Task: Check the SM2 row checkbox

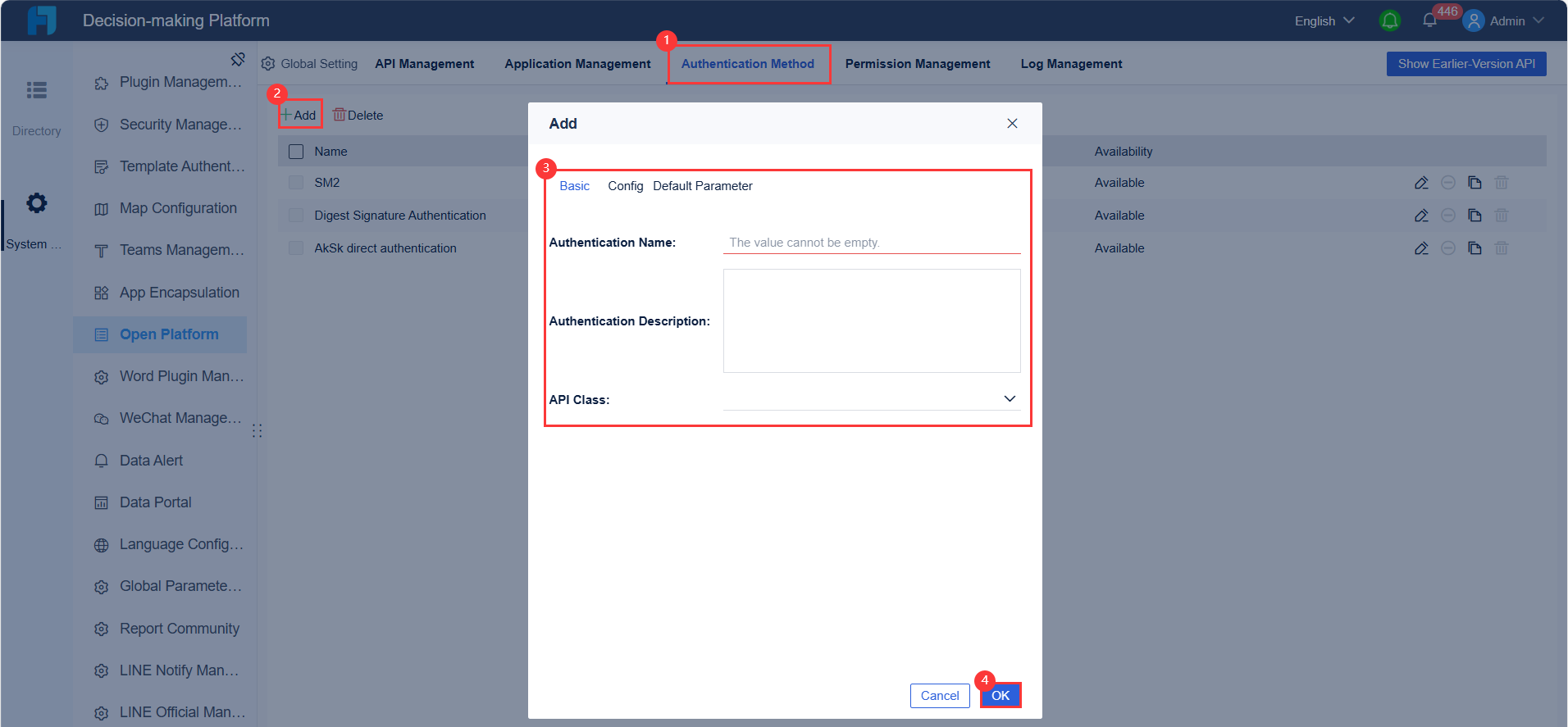Action: click(x=296, y=183)
